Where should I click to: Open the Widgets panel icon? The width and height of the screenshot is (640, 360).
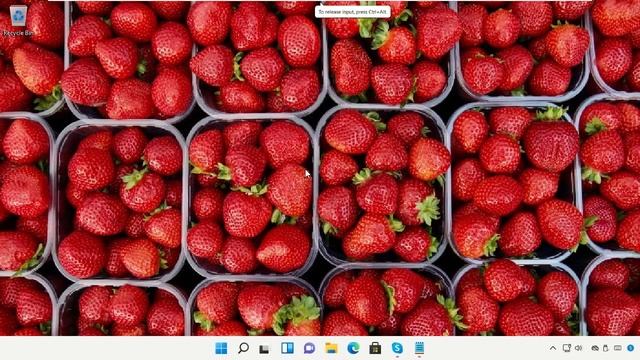coord(287,348)
